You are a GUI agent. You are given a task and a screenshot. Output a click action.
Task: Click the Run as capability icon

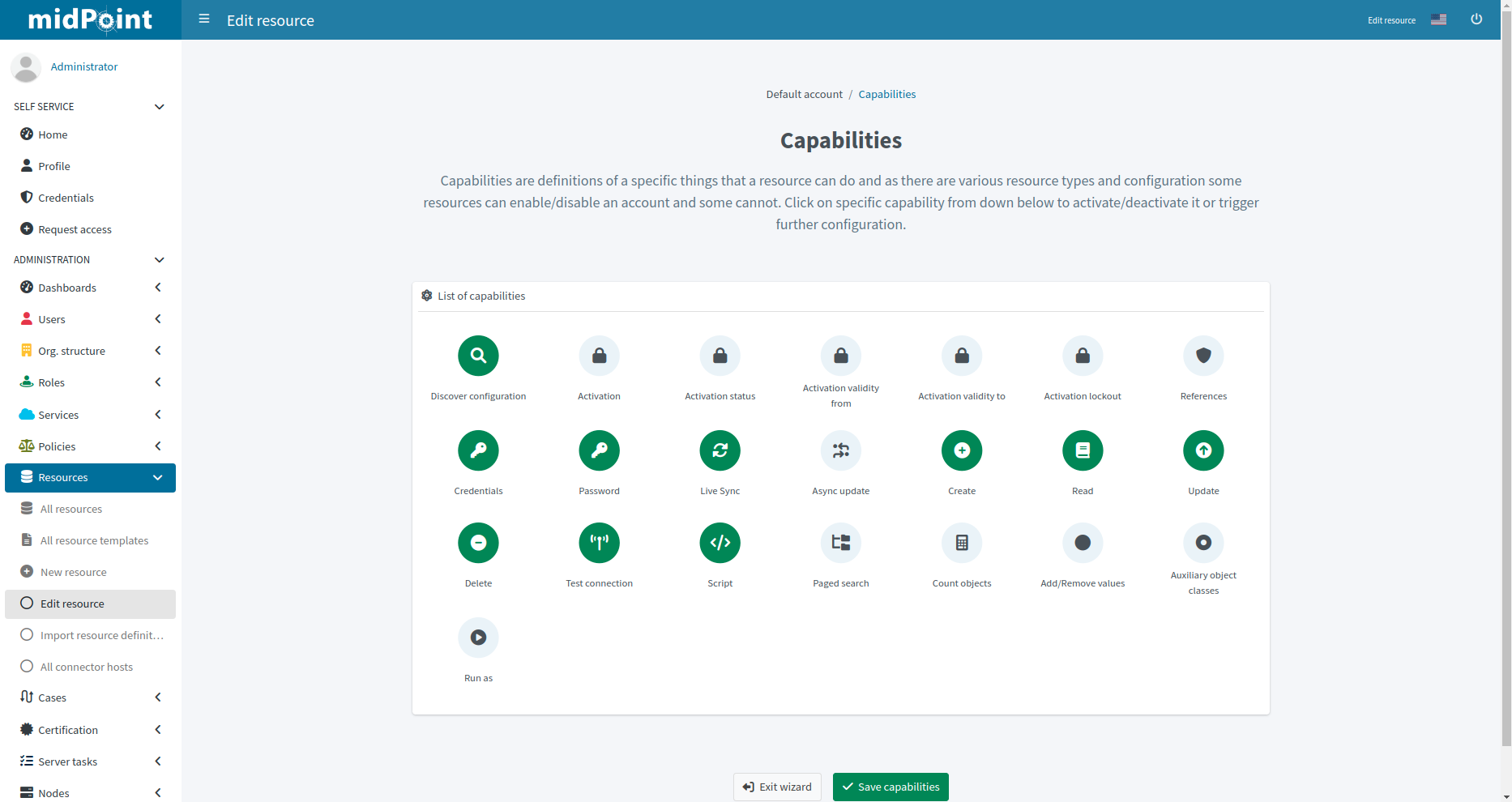(478, 638)
